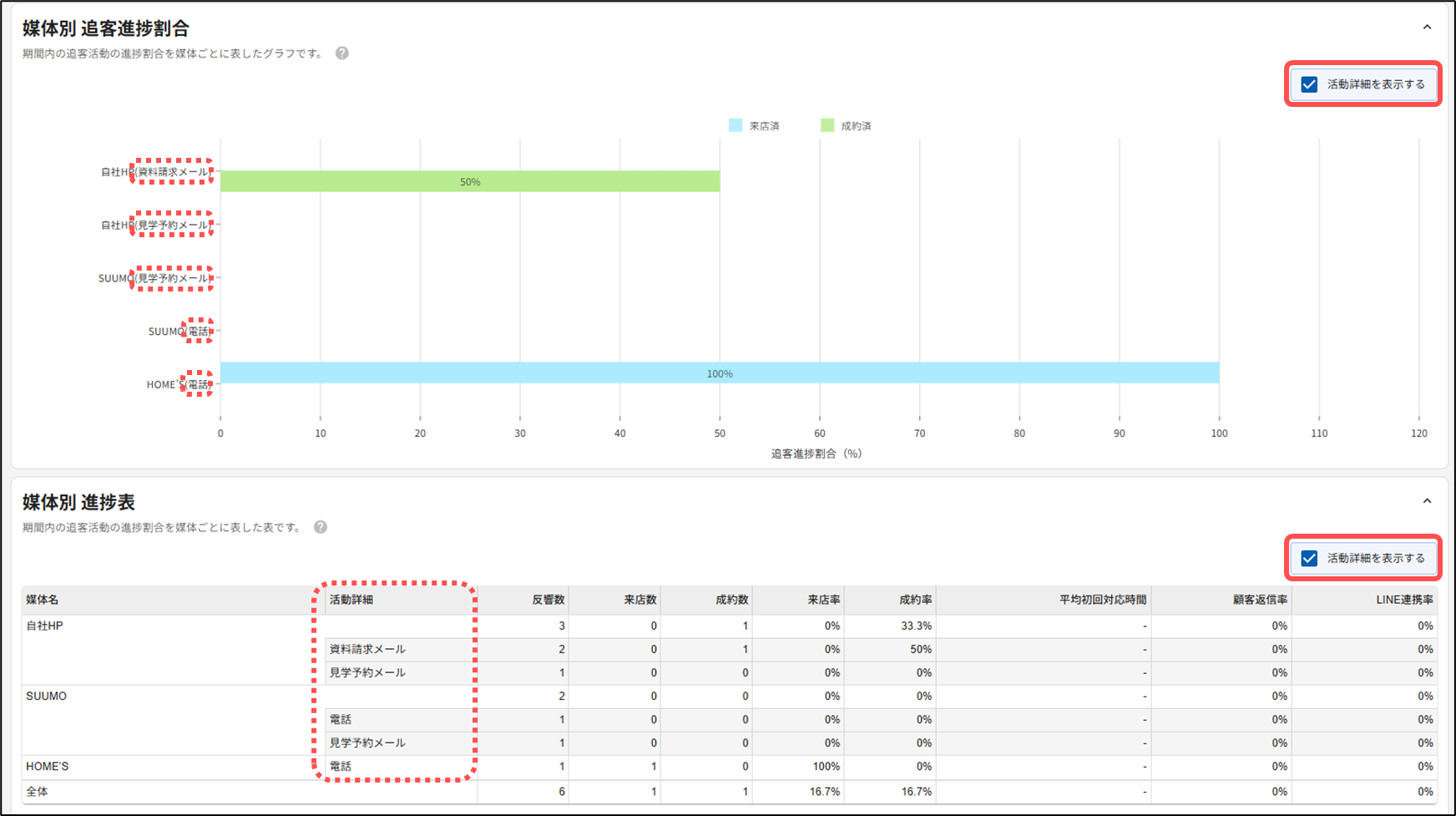Click chart axis label SUUMO(見学予約メール)
1456x816 pixels.
click(x=154, y=278)
